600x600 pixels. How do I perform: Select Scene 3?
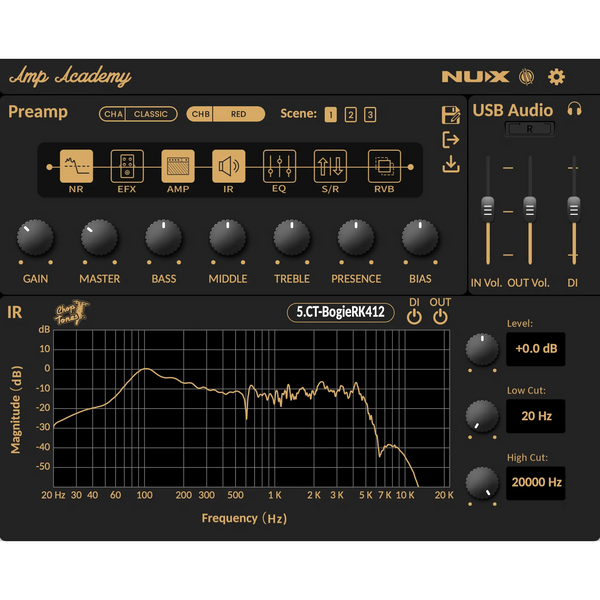(x=370, y=115)
